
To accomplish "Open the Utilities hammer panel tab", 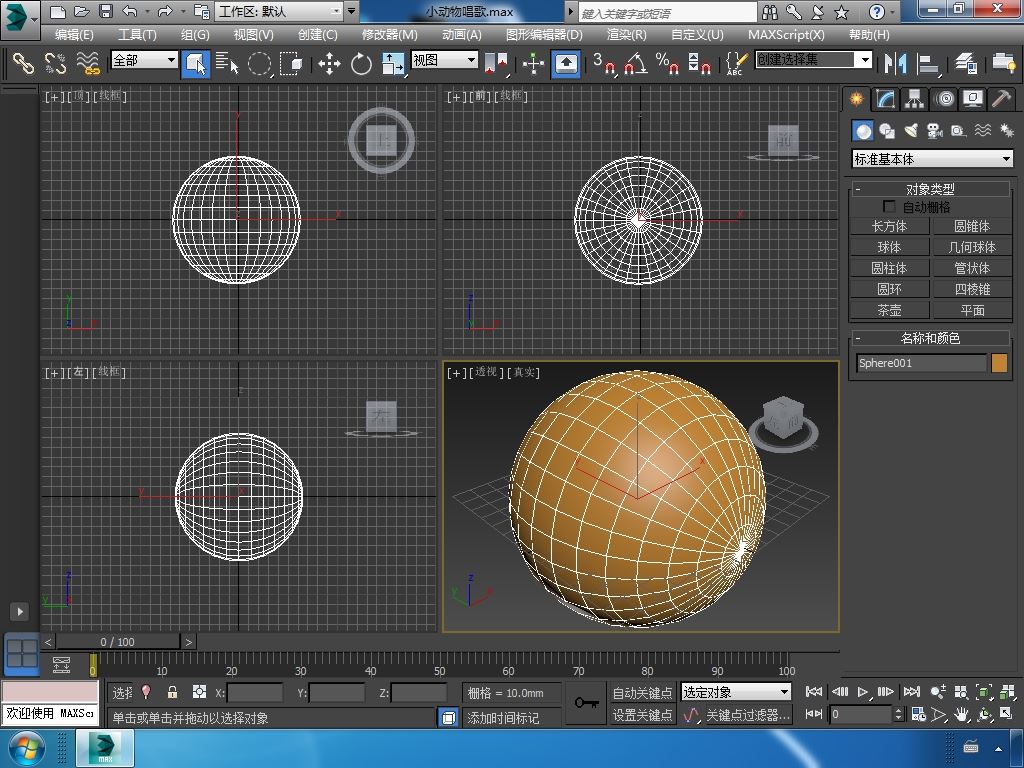I will coord(1001,99).
